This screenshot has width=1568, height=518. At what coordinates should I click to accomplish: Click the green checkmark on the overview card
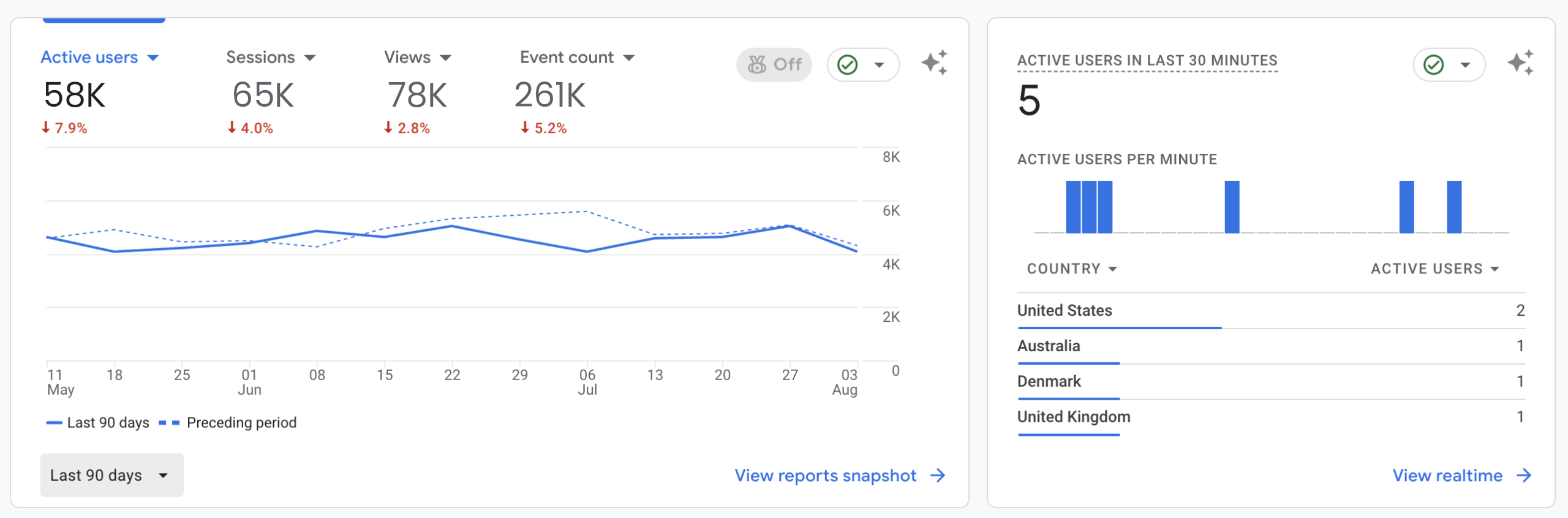tap(848, 64)
